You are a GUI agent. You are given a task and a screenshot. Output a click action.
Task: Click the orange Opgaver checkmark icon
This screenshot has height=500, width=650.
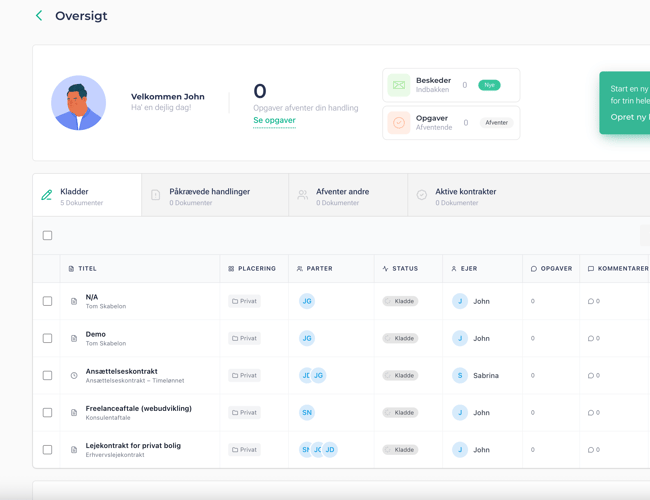click(399, 123)
